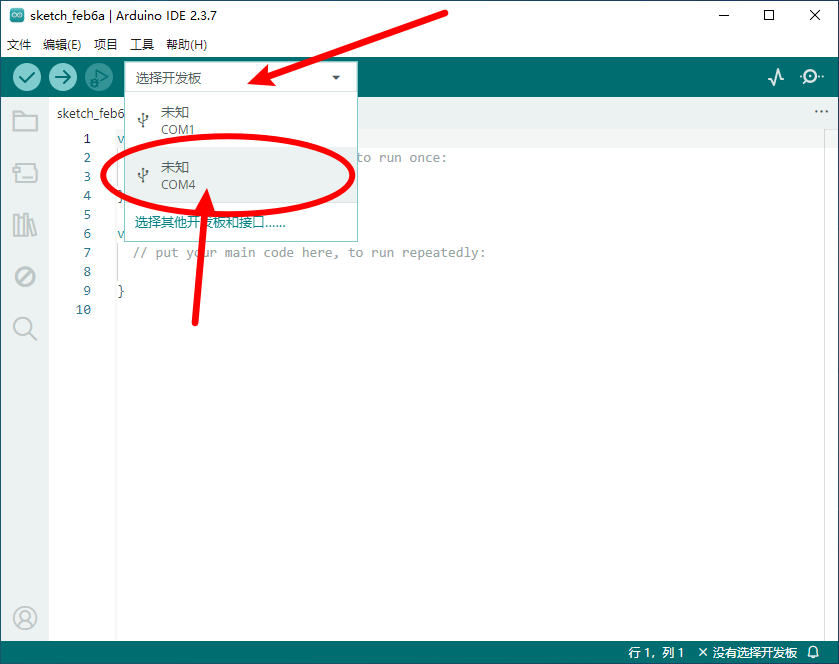Click 选择其他开发板和接口 link

click(210, 222)
